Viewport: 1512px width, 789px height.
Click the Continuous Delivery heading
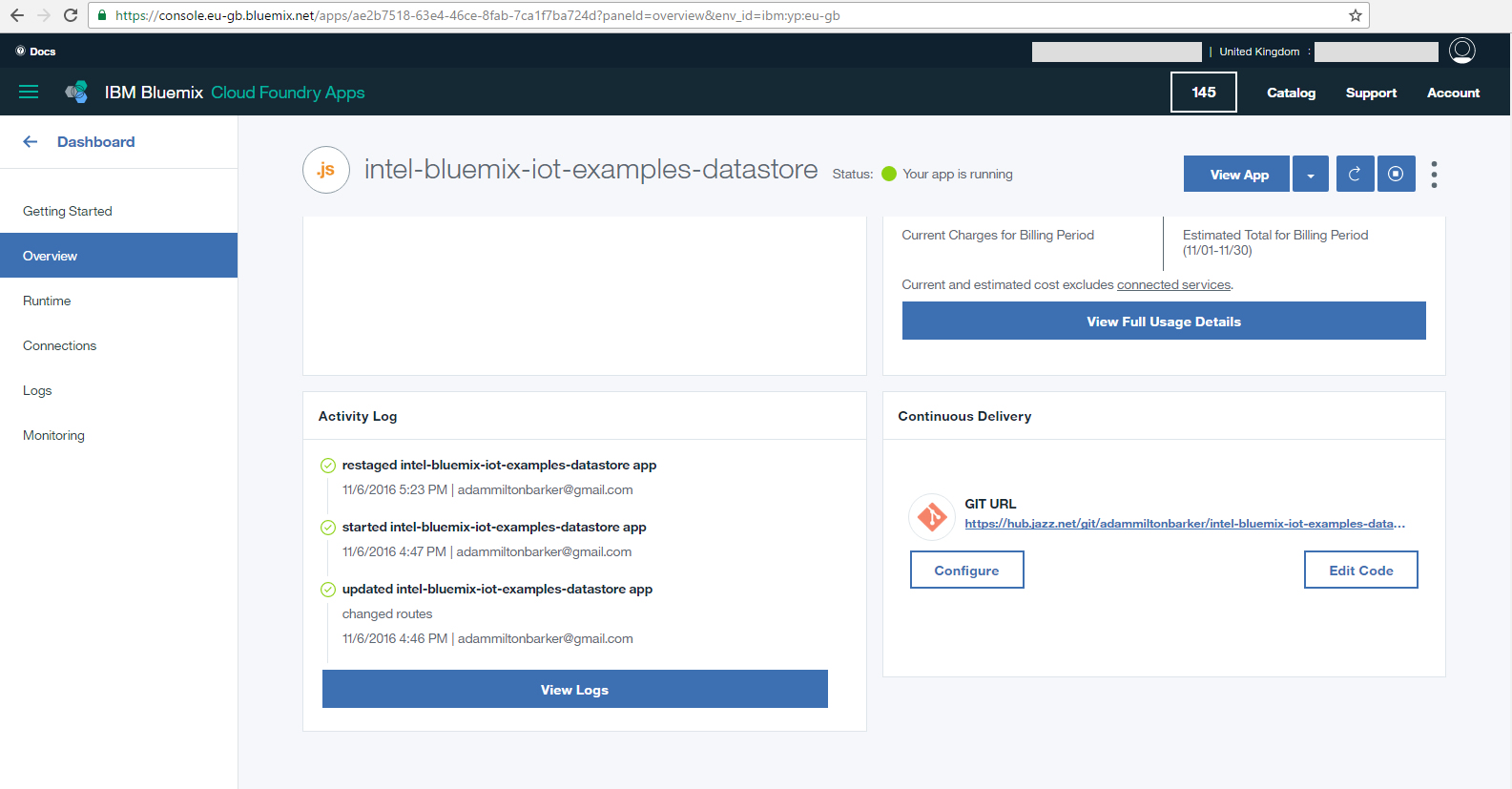tap(964, 416)
